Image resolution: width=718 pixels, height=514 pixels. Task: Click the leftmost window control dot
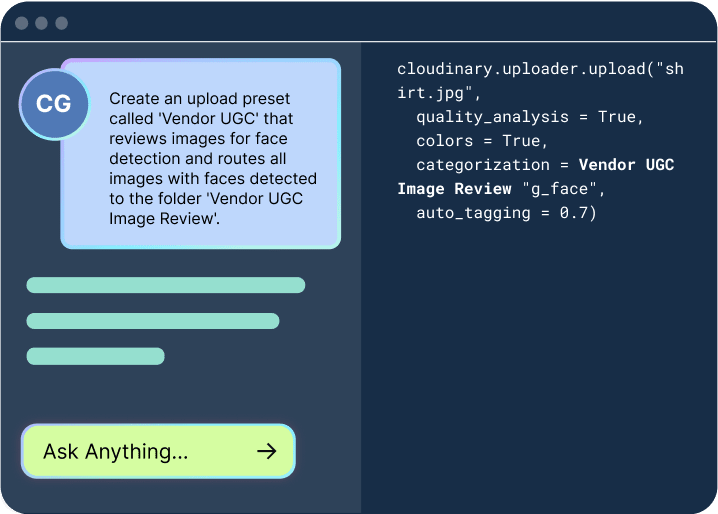(21, 22)
